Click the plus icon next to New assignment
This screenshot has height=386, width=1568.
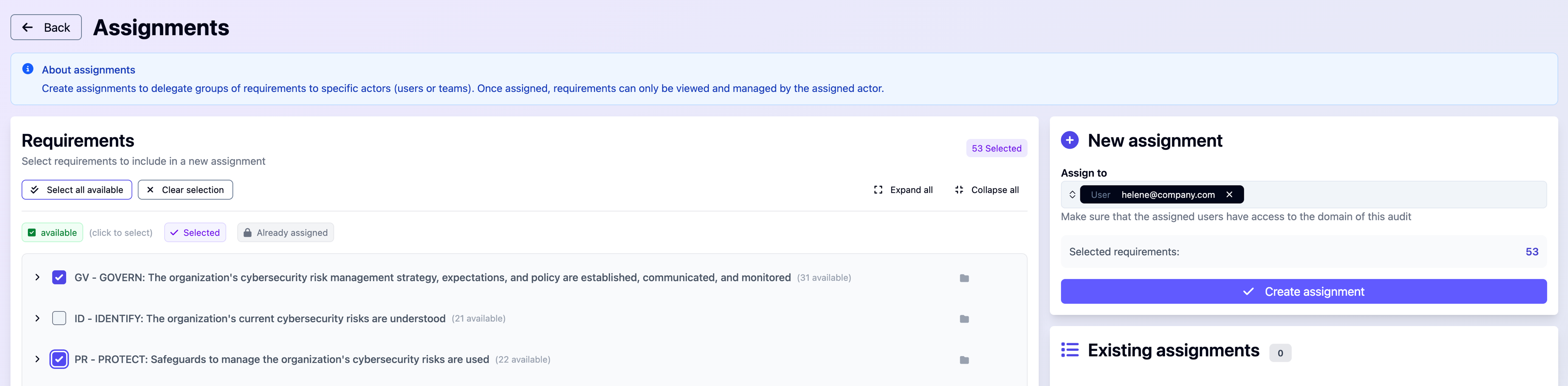[1069, 141]
